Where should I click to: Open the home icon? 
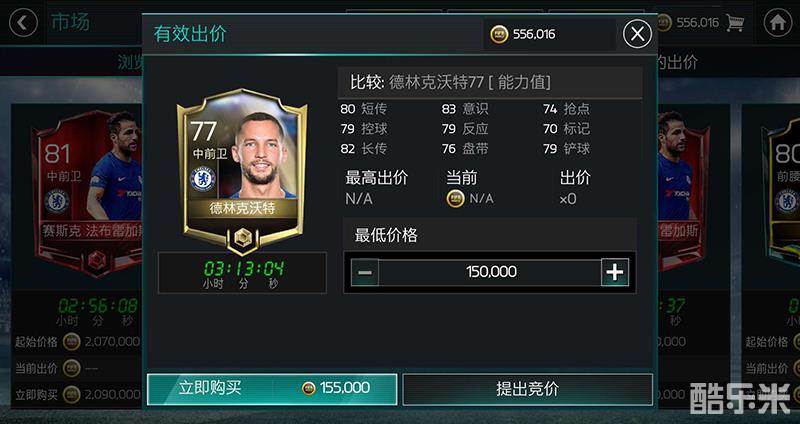[778, 23]
